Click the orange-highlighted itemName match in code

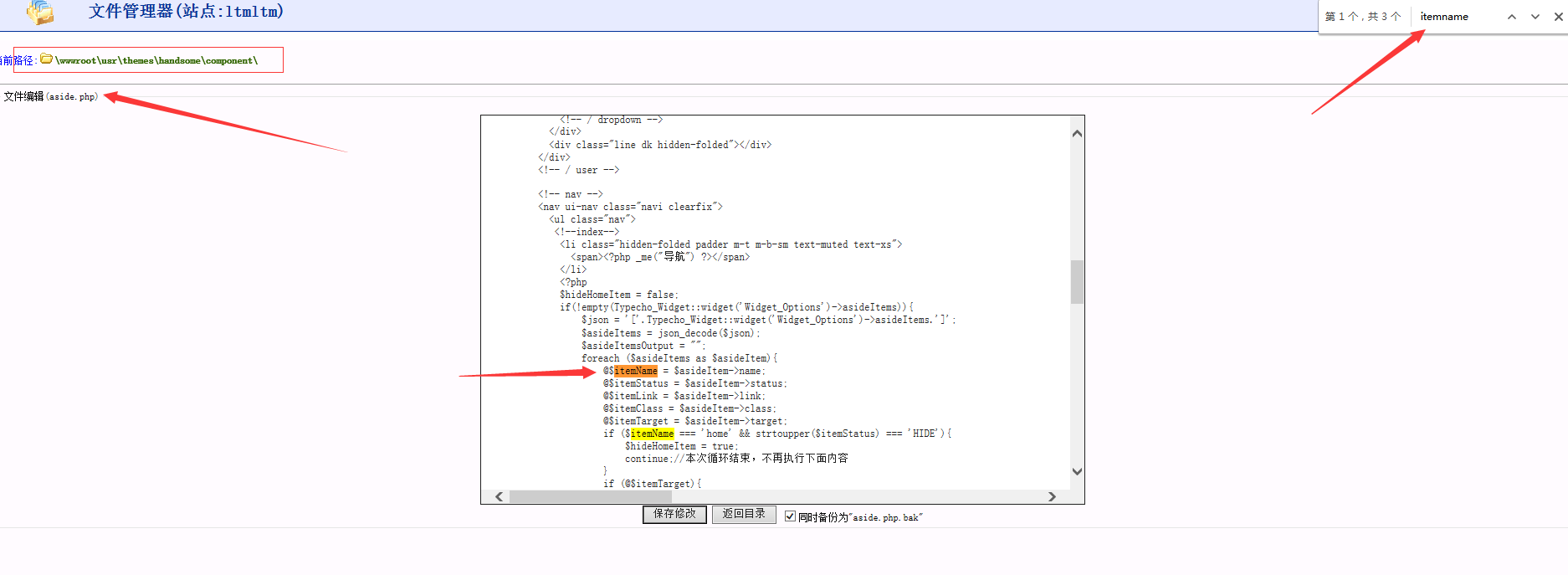(636, 371)
